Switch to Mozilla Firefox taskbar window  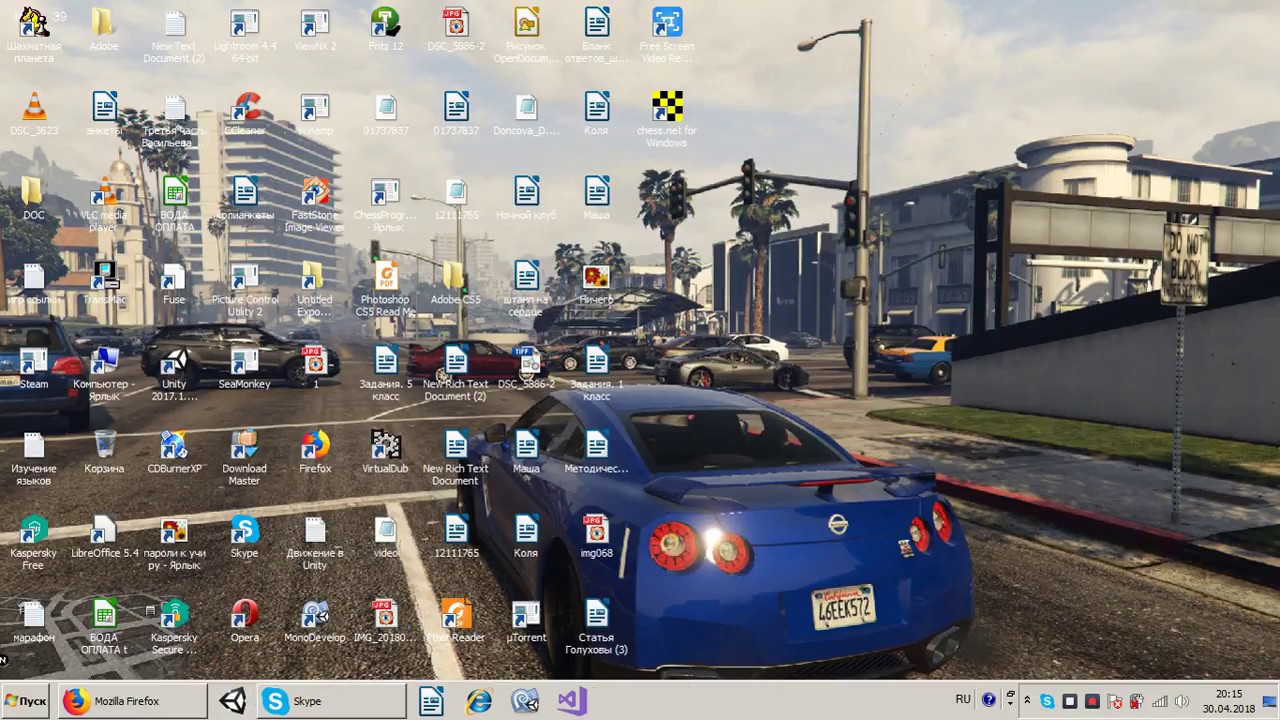coord(133,701)
